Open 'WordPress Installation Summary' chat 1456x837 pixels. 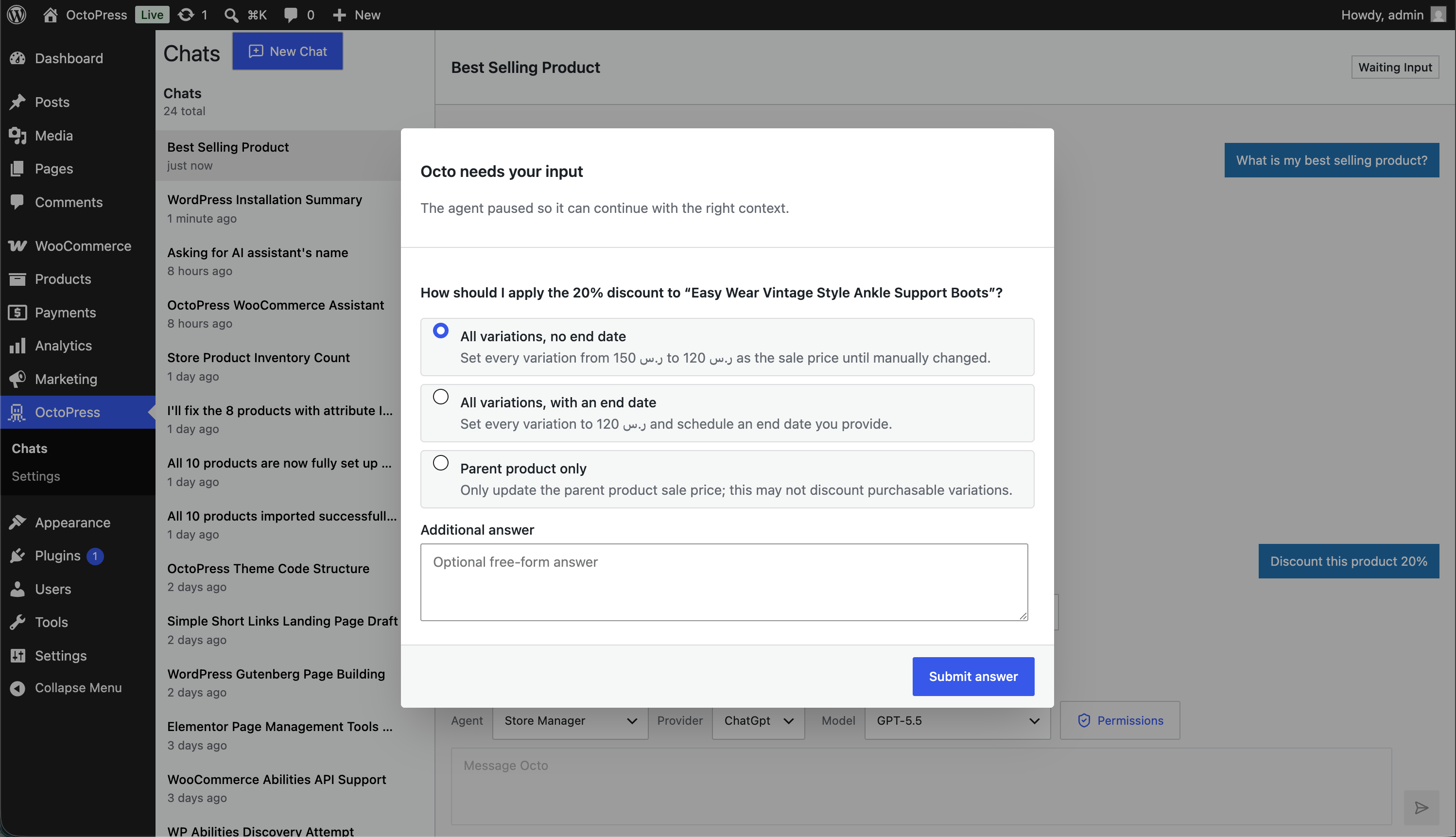278,208
